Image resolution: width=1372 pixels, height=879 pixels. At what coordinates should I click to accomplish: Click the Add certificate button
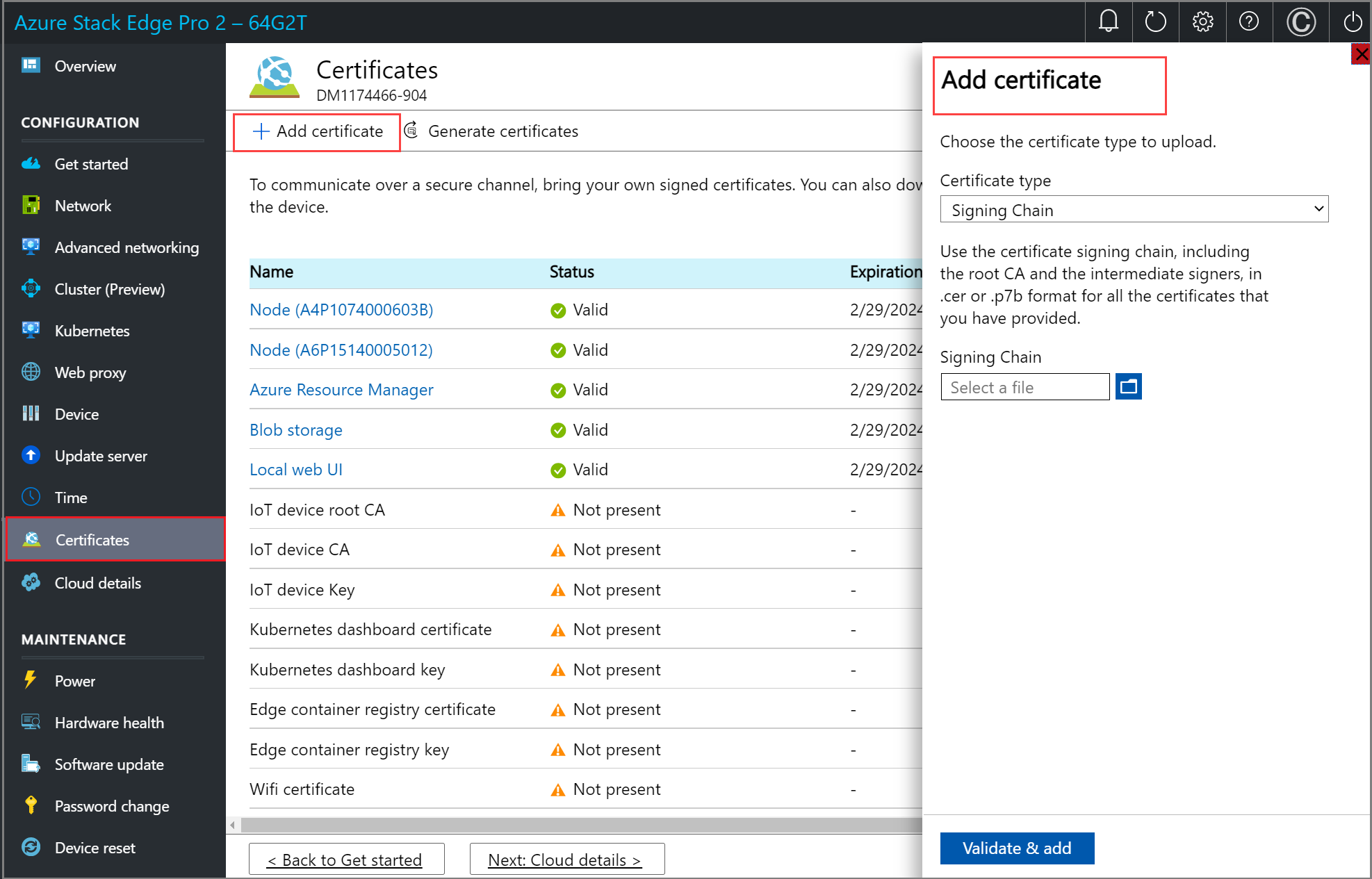318,131
